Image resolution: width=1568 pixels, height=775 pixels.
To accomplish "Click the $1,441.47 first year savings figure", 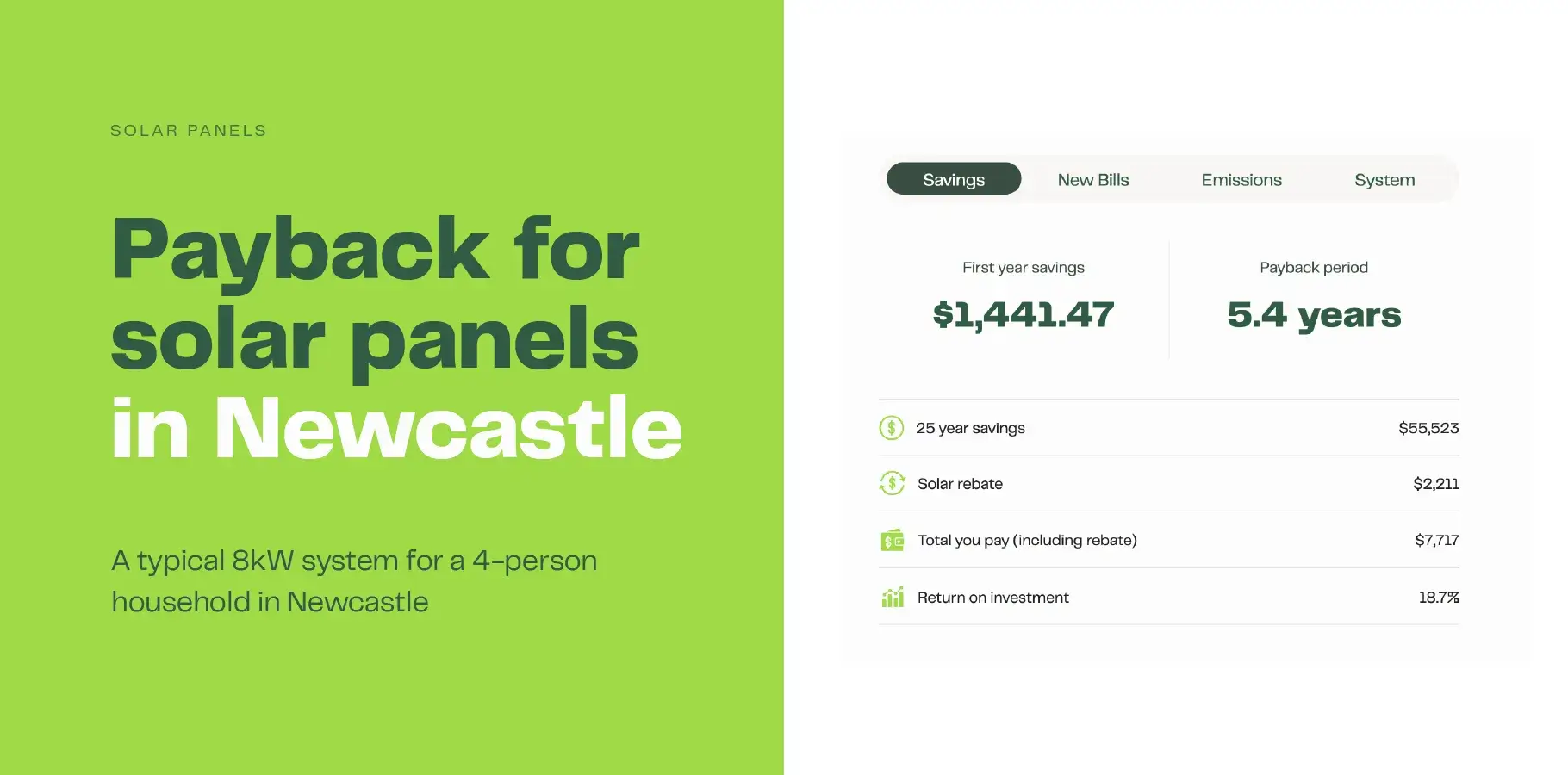I will (1023, 315).
